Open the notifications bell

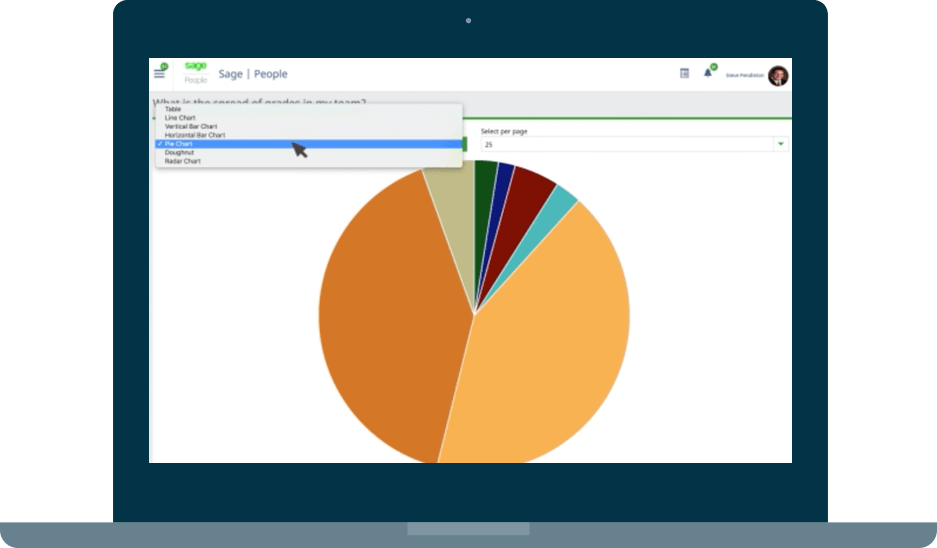coord(708,73)
